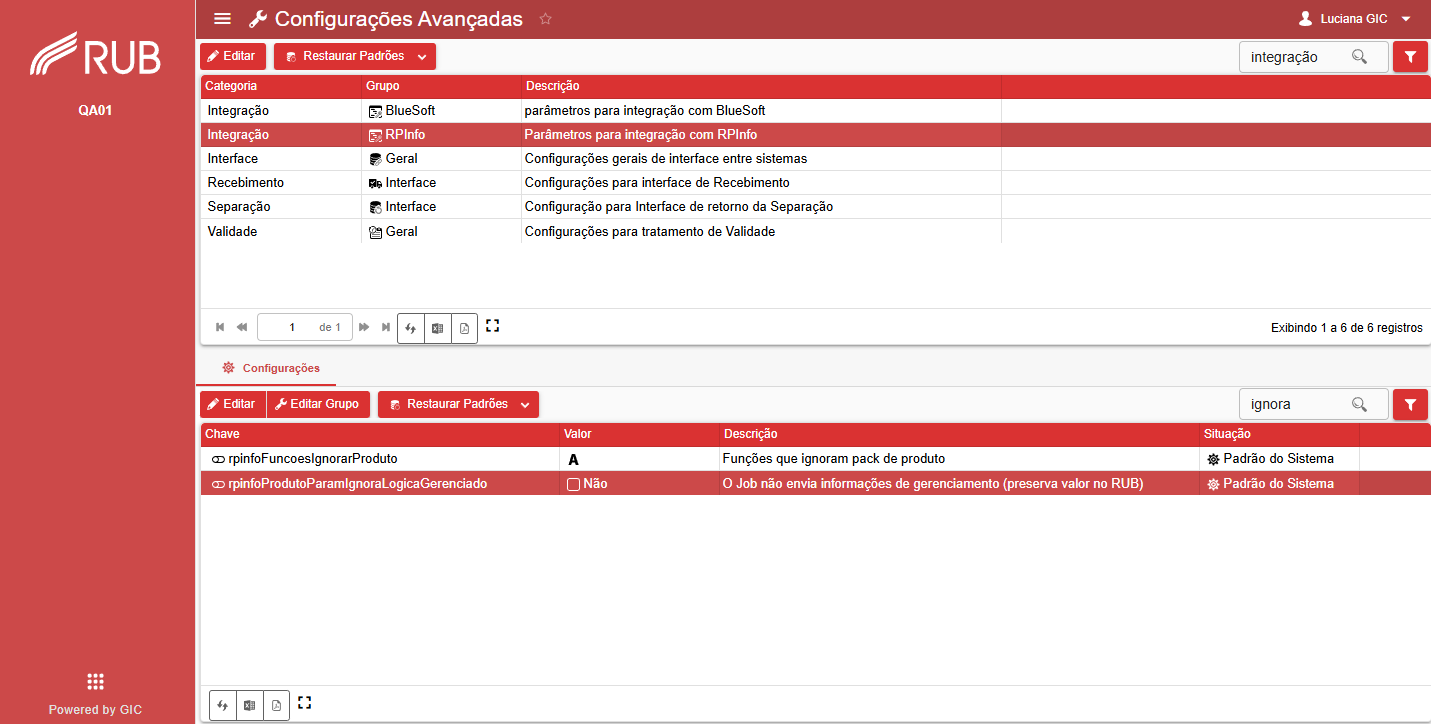
Task: Open the hamburger menu in the header
Action: point(223,19)
